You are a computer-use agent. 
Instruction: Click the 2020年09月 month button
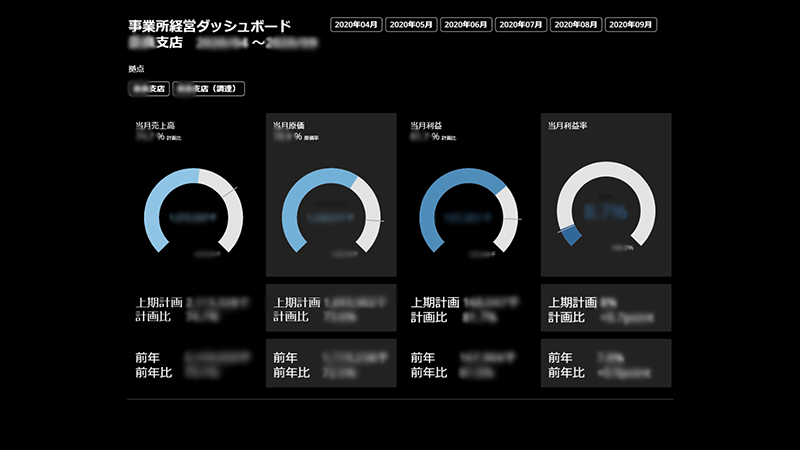[x=630, y=24]
